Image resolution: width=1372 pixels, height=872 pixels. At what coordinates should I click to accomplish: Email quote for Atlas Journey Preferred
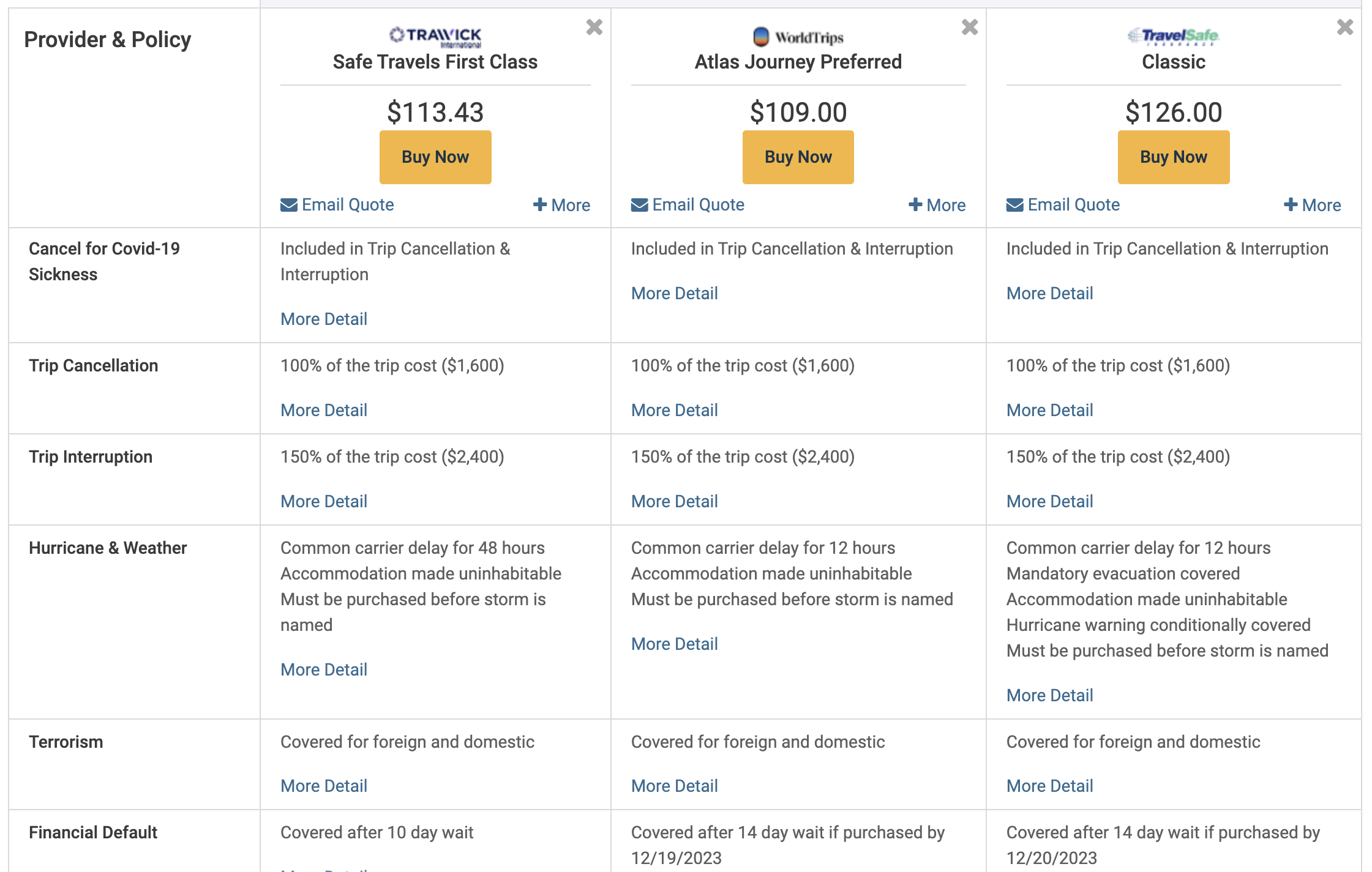pos(688,205)
